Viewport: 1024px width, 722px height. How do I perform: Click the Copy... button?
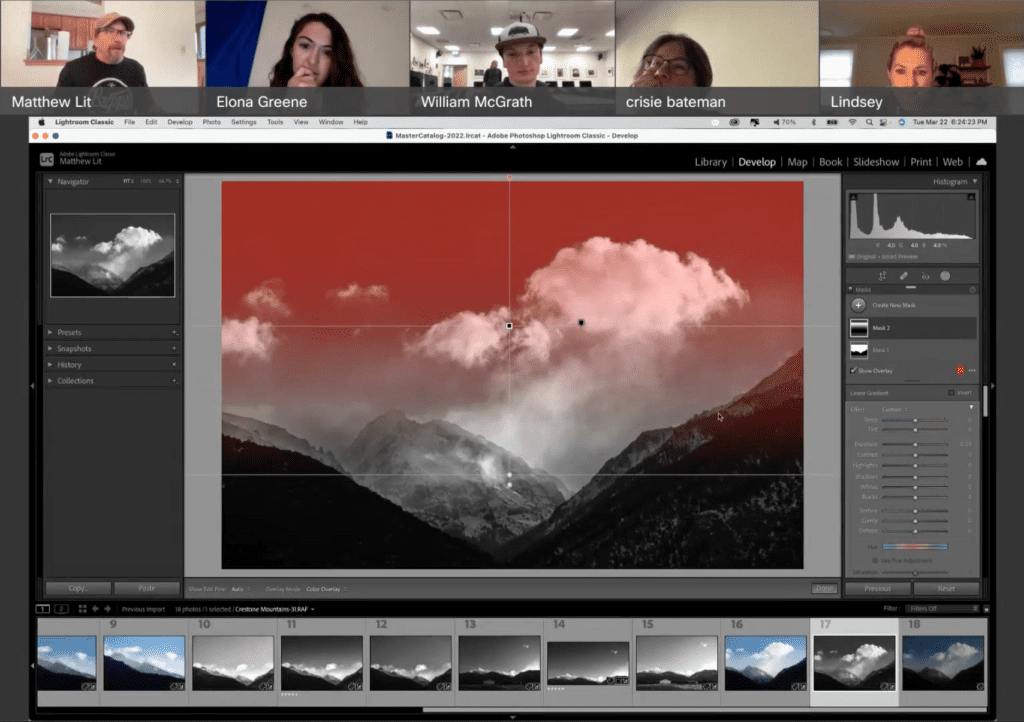[78, 589]
